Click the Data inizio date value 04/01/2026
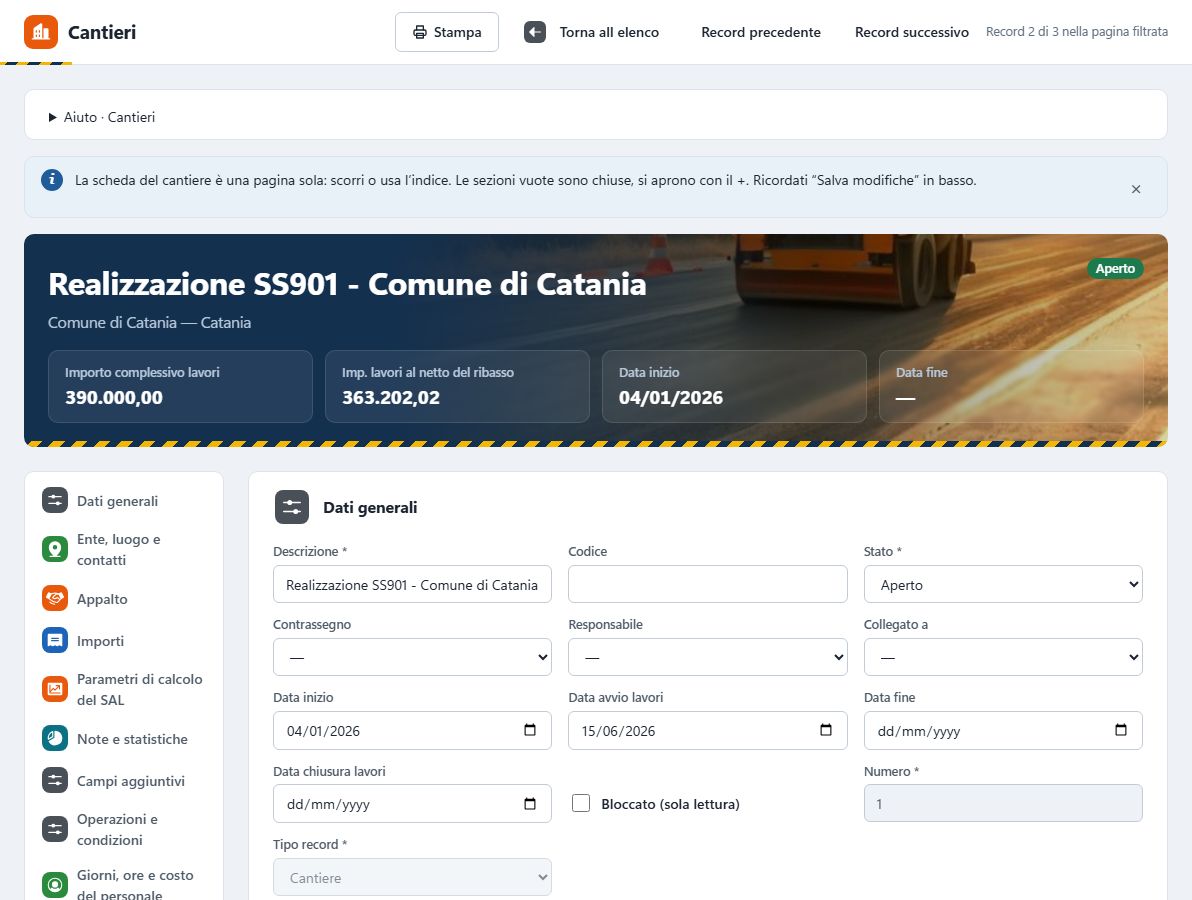 (x=323, y=731)
